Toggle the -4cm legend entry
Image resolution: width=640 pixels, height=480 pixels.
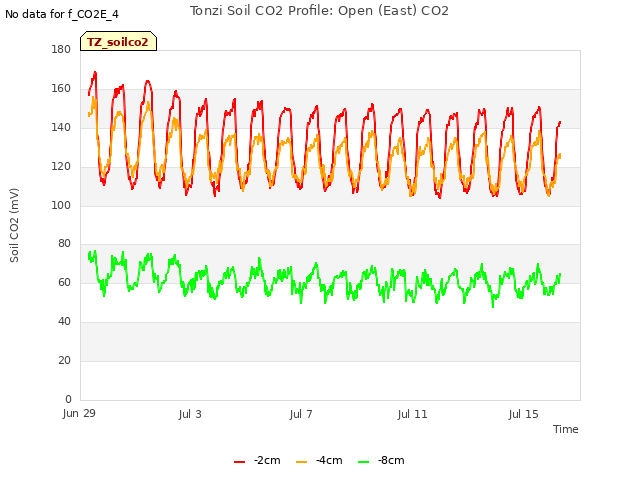319,460
